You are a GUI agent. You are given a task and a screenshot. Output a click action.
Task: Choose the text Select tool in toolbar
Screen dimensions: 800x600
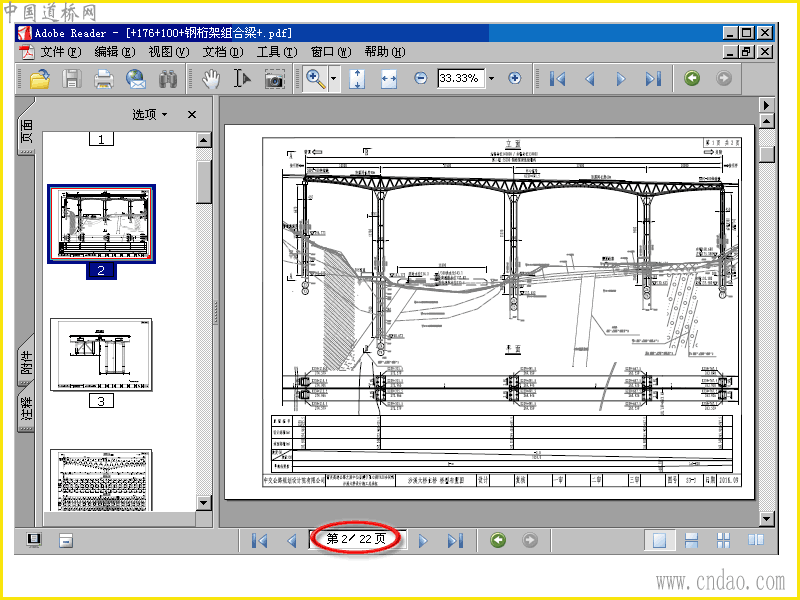coord(242,79)
